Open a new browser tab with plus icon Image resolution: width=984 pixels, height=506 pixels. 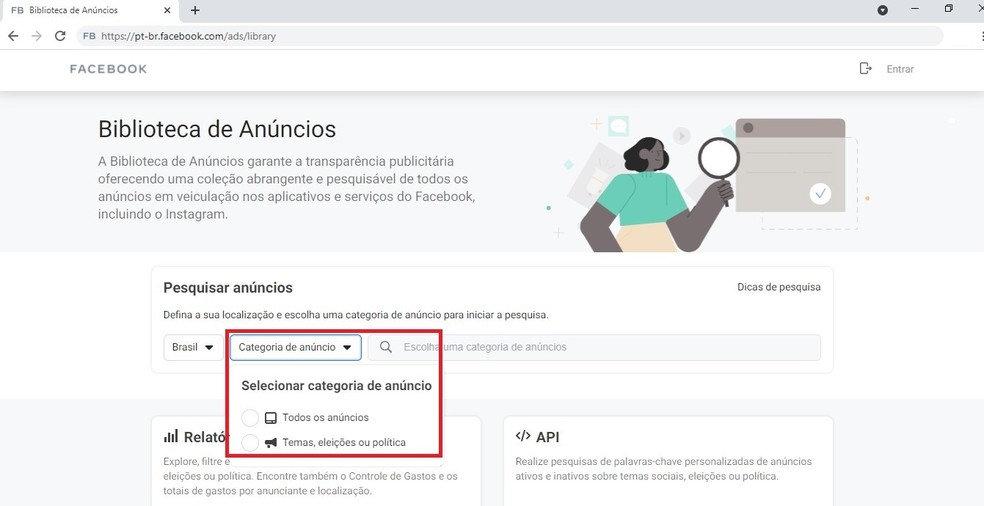point(195,10)
